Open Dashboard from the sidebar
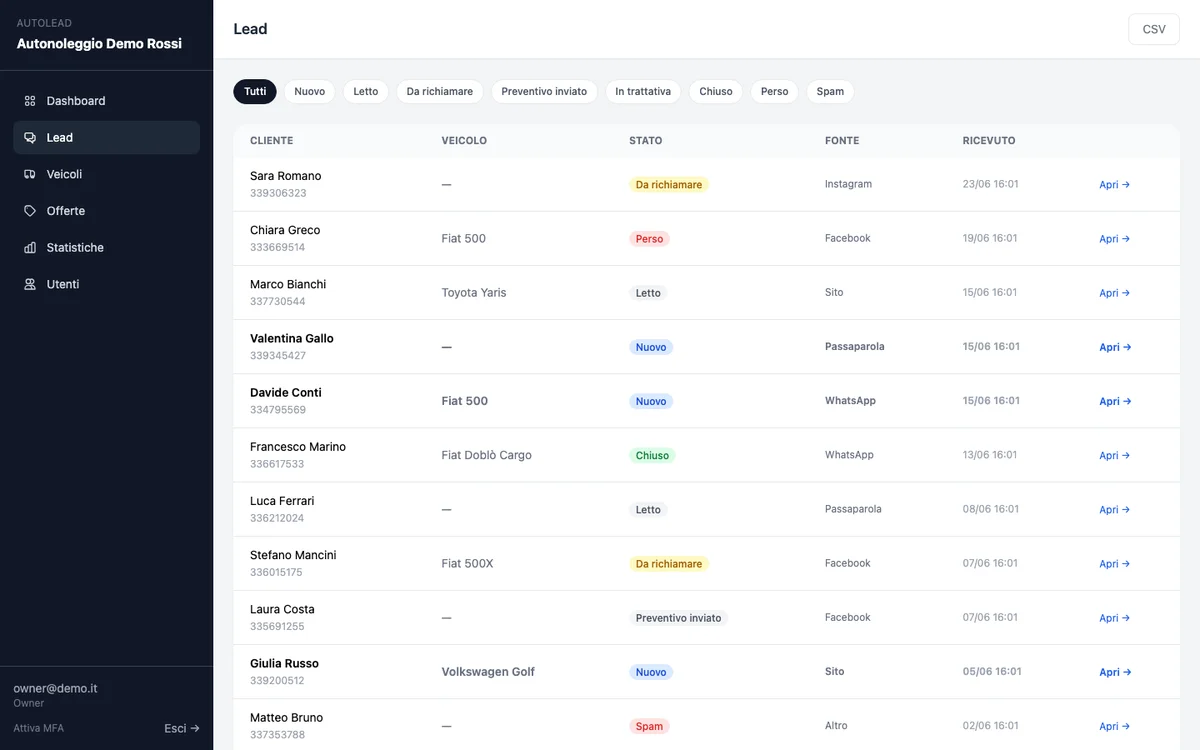This screenshot has height=750, width=1200. [107, 101]
